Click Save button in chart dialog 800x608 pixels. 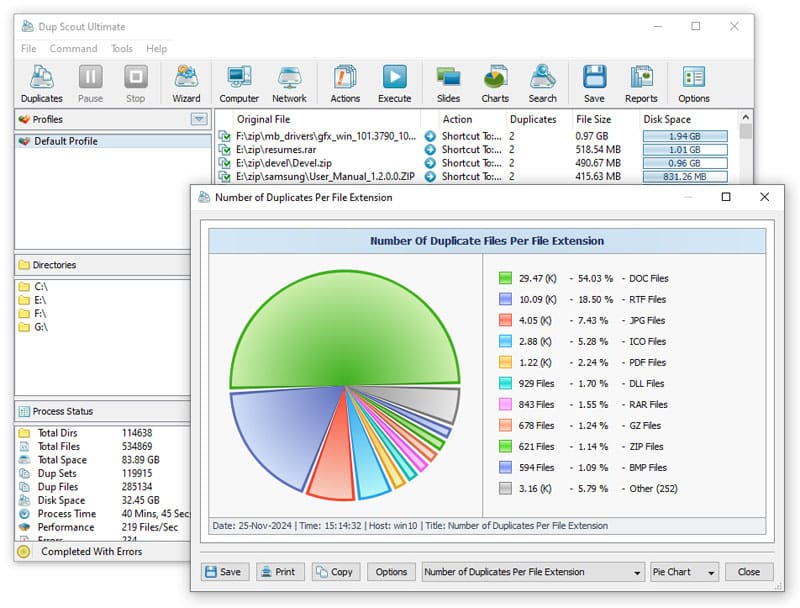[x=223, y=572]
